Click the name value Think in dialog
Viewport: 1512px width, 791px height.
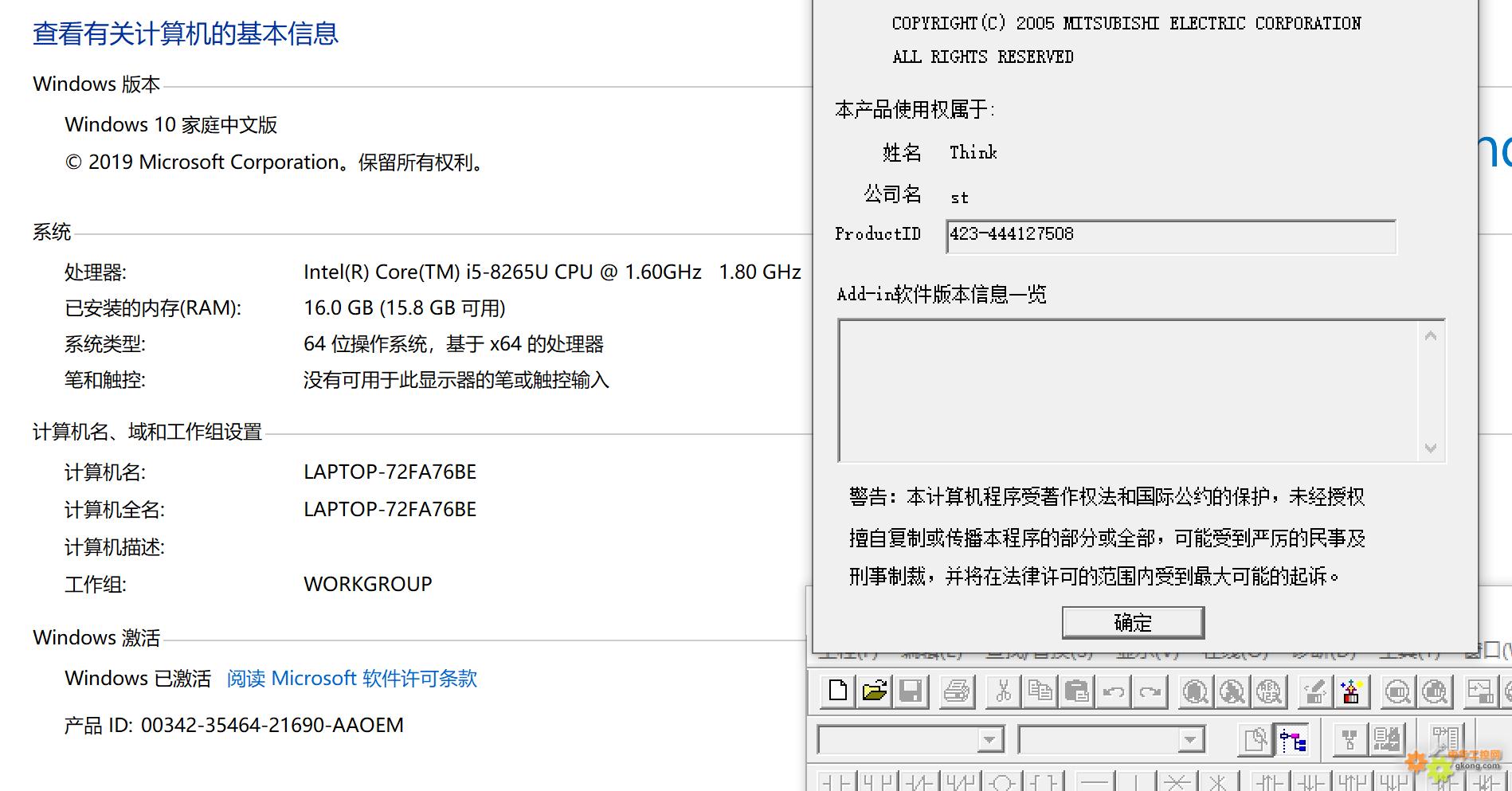pos(973,152)
